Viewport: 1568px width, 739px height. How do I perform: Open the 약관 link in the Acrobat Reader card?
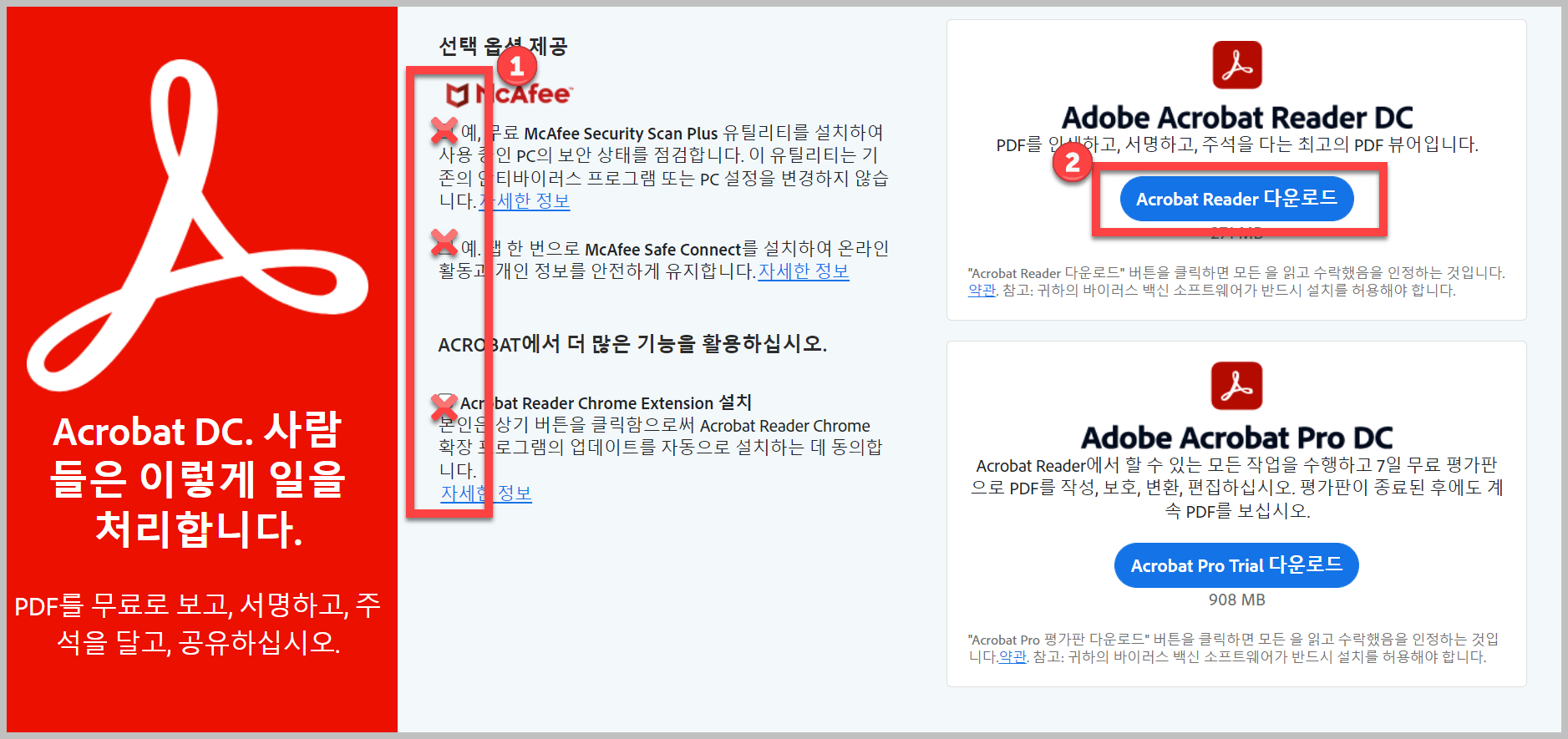[982, 291]
